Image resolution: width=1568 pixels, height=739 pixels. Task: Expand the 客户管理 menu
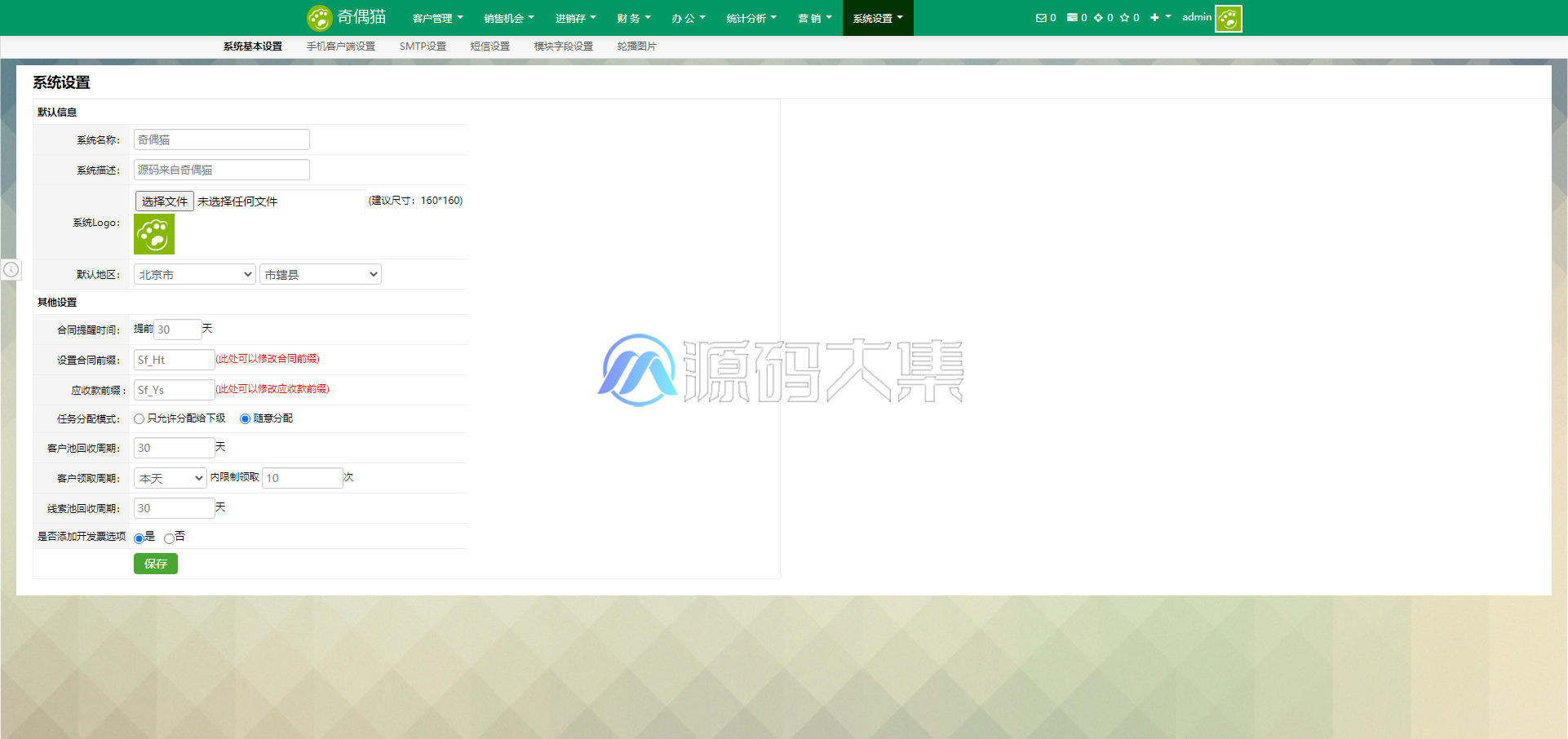click(x=437, y=18)
